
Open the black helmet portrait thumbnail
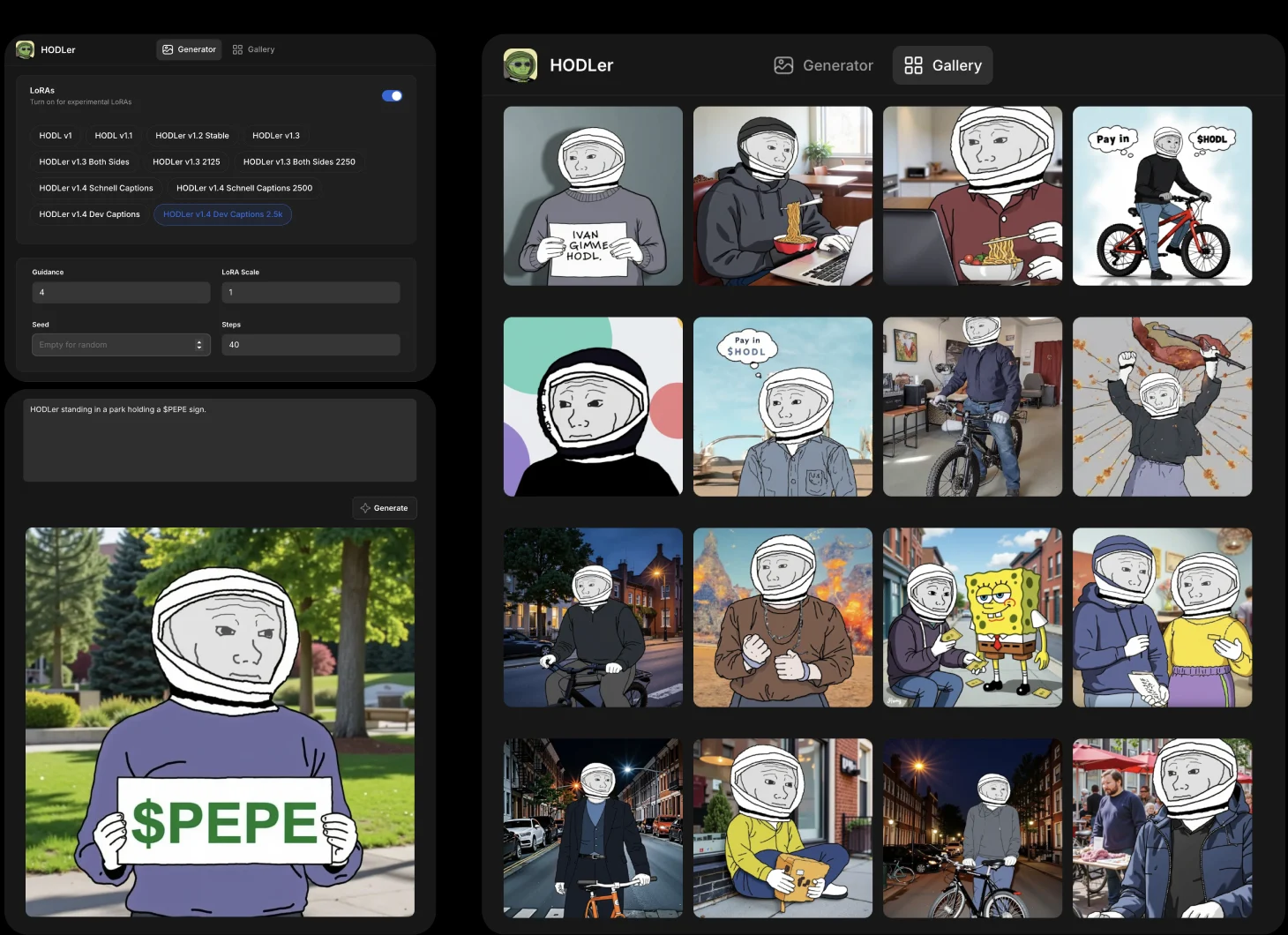coord(593,407)
